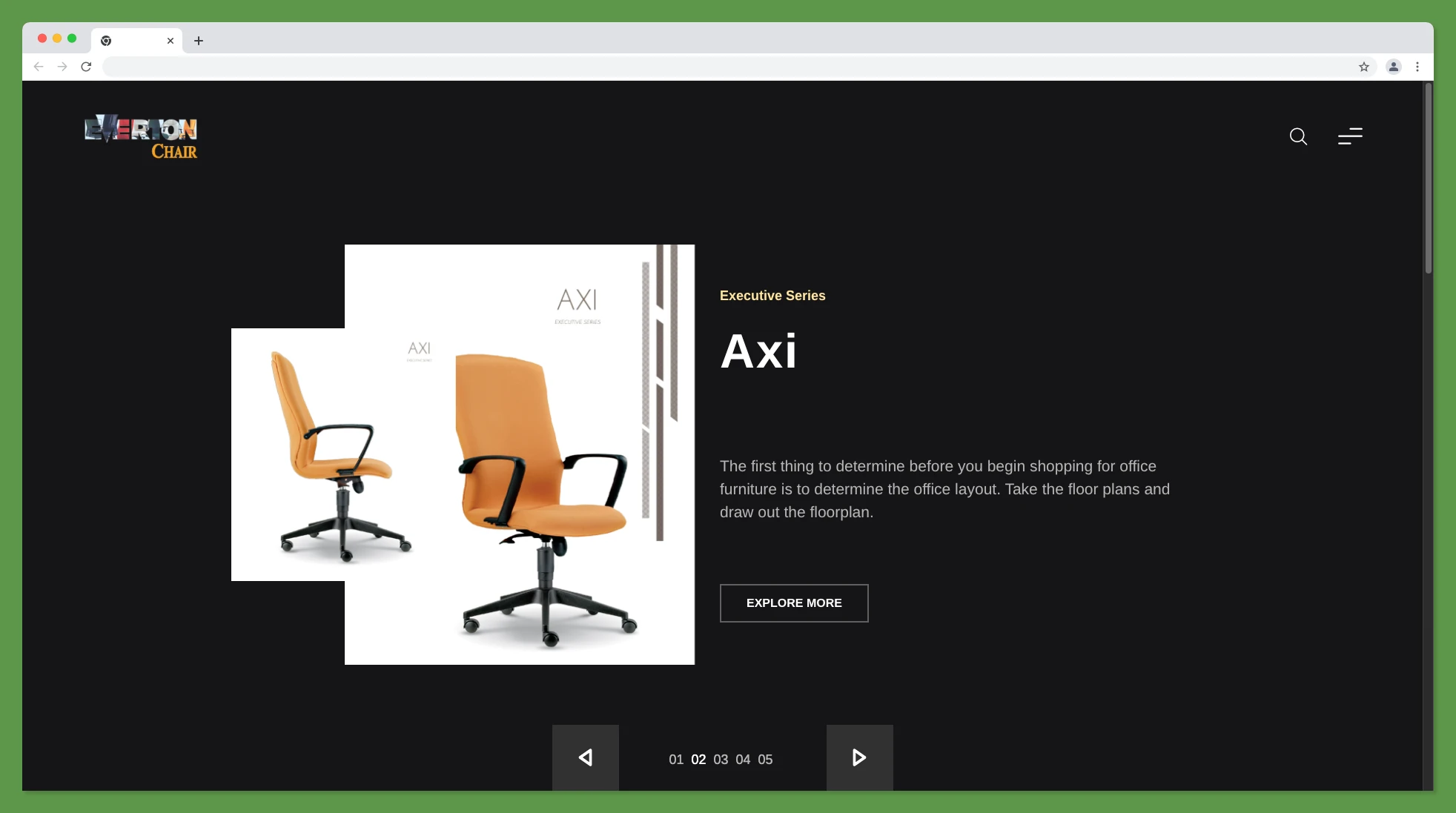Open the browser options three-dot menu
This screenshot has height=813, width=1456.
click(1417, 66)
